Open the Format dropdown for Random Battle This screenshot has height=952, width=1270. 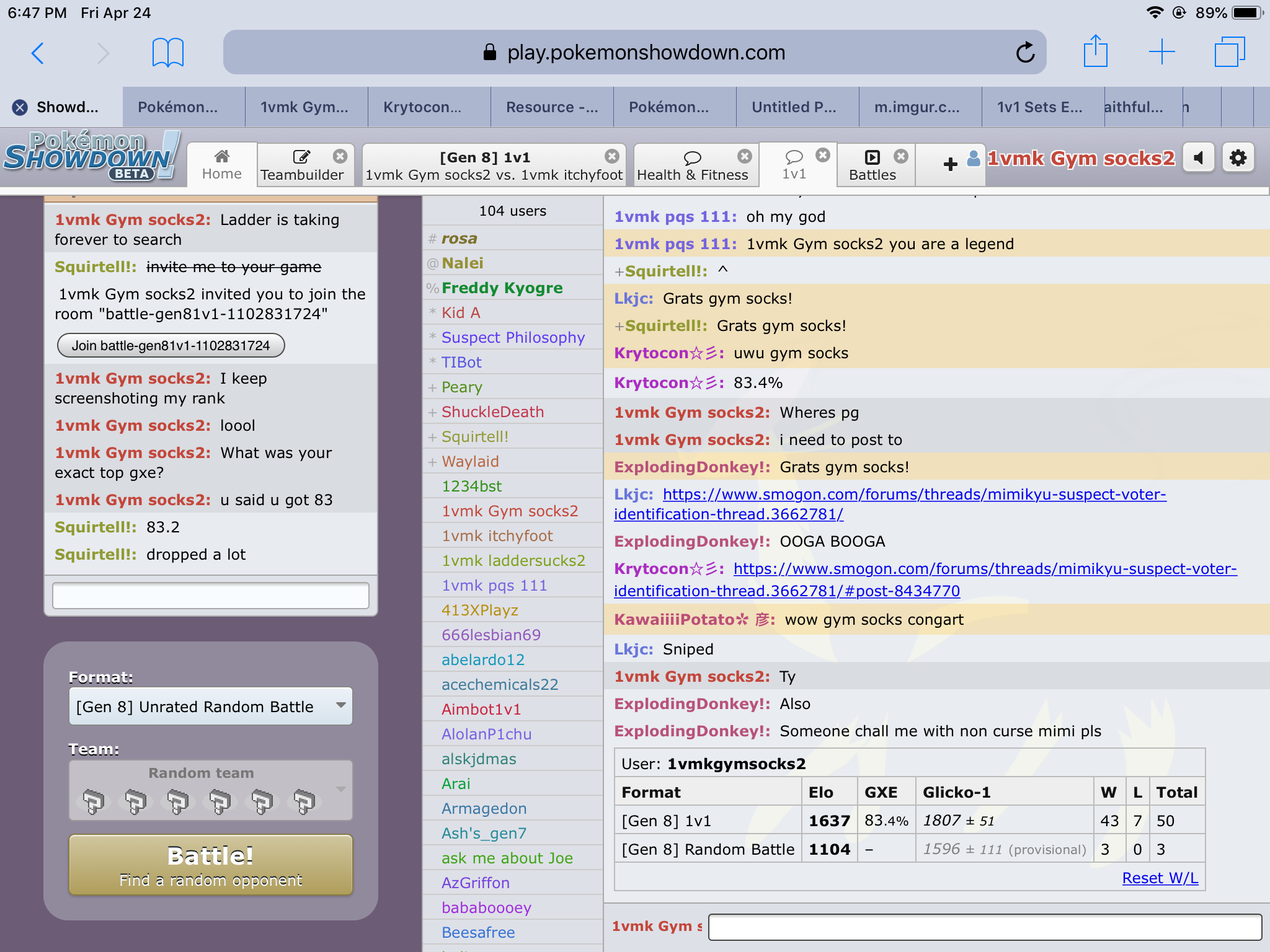click(x=210, y=707)
